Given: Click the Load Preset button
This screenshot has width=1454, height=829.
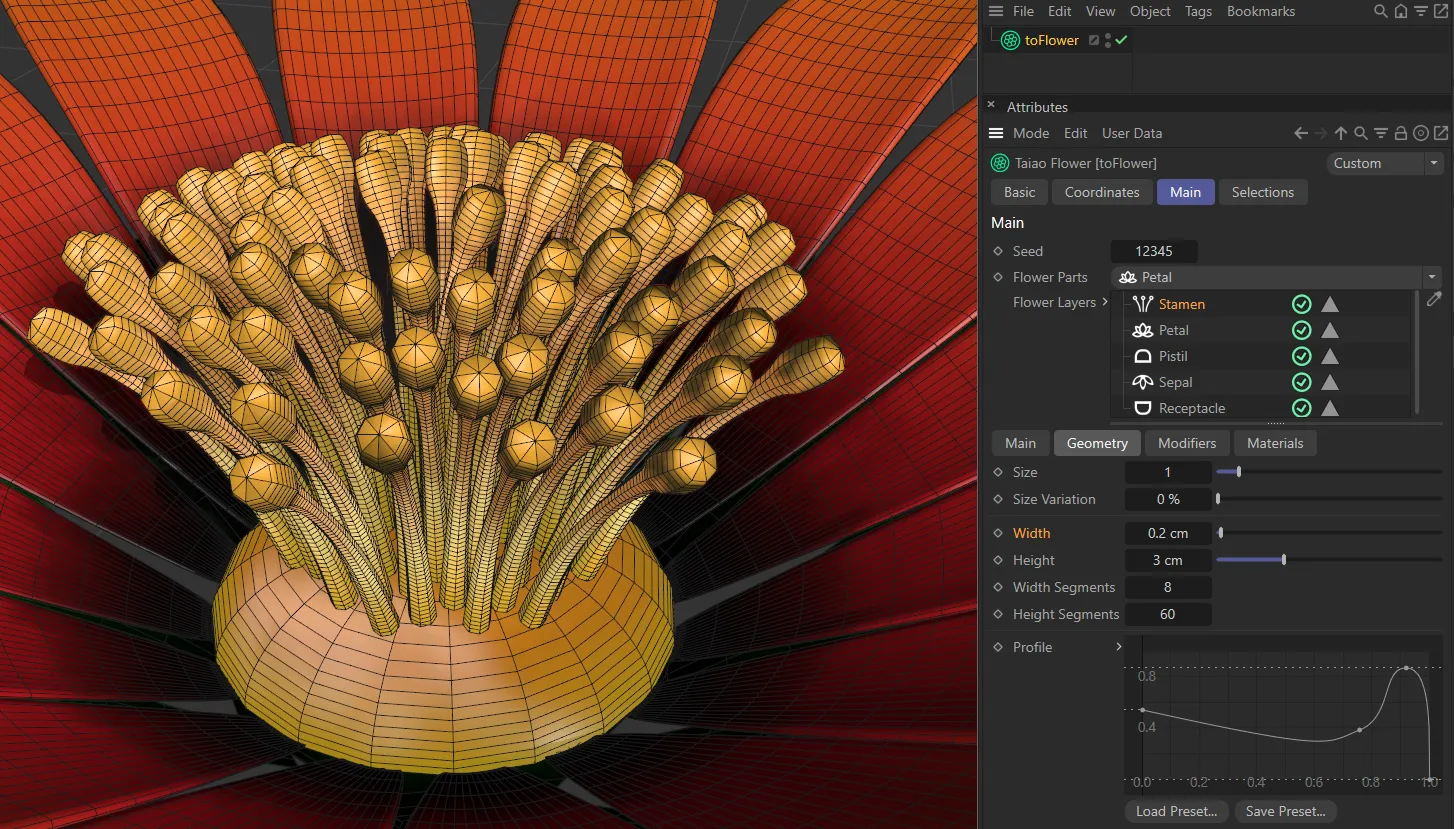Looking at the screenshot, I should coord(1176,811).
